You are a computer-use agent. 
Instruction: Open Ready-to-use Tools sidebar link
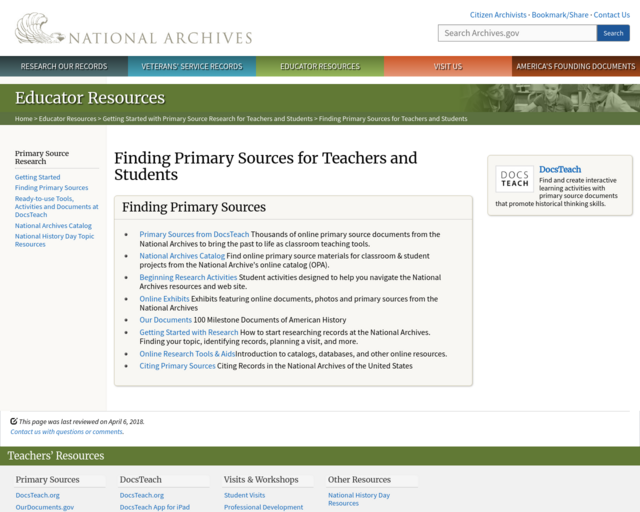pyautogui.click(x=56, y=207)
